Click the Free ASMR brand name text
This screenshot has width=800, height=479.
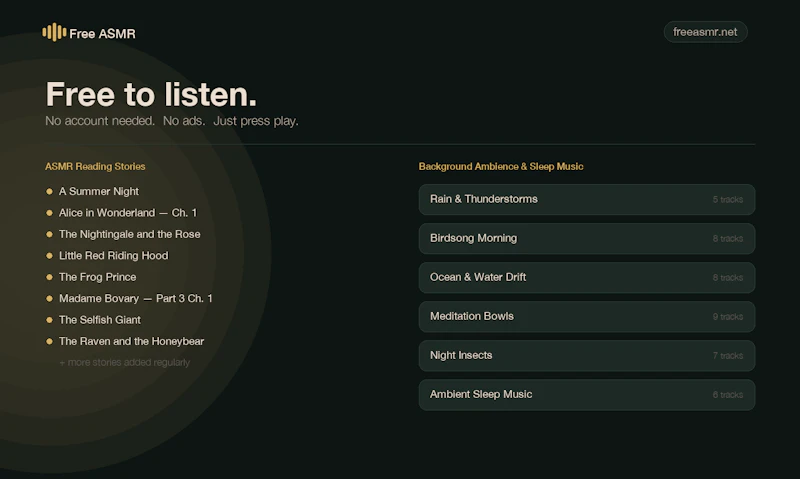click(x=102, y=34)
